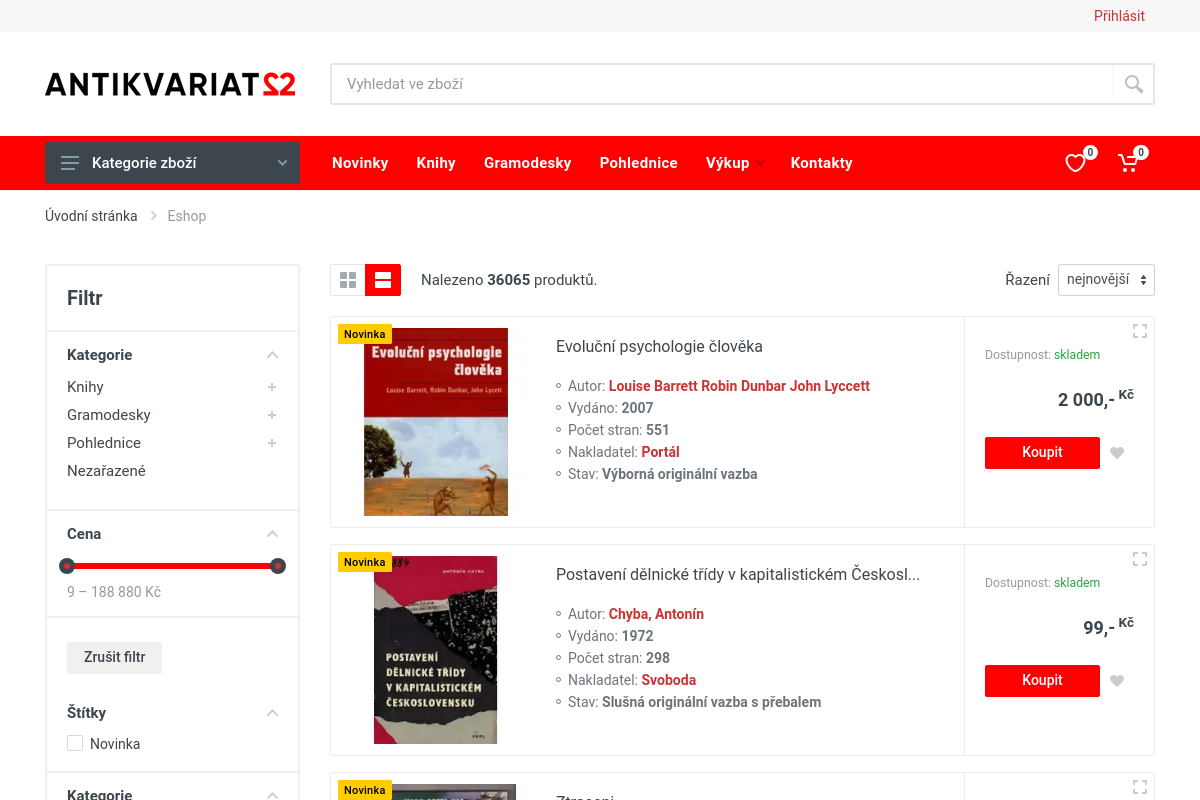
Task: Switch to grid view layout
Action: pyautogui.click(x=348, y=280)
